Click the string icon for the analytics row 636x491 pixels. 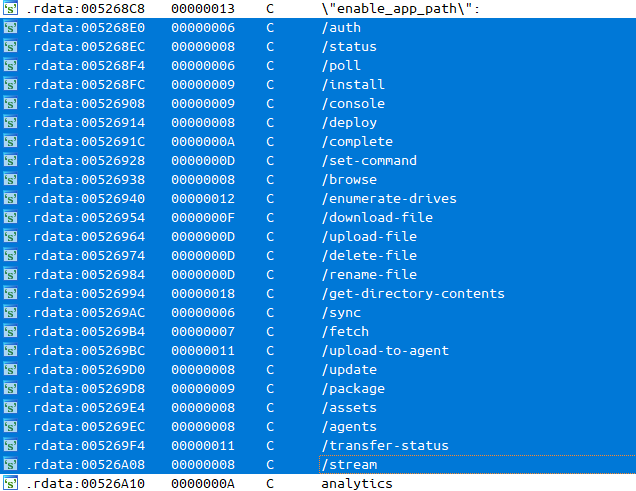(x=9, y=484)
